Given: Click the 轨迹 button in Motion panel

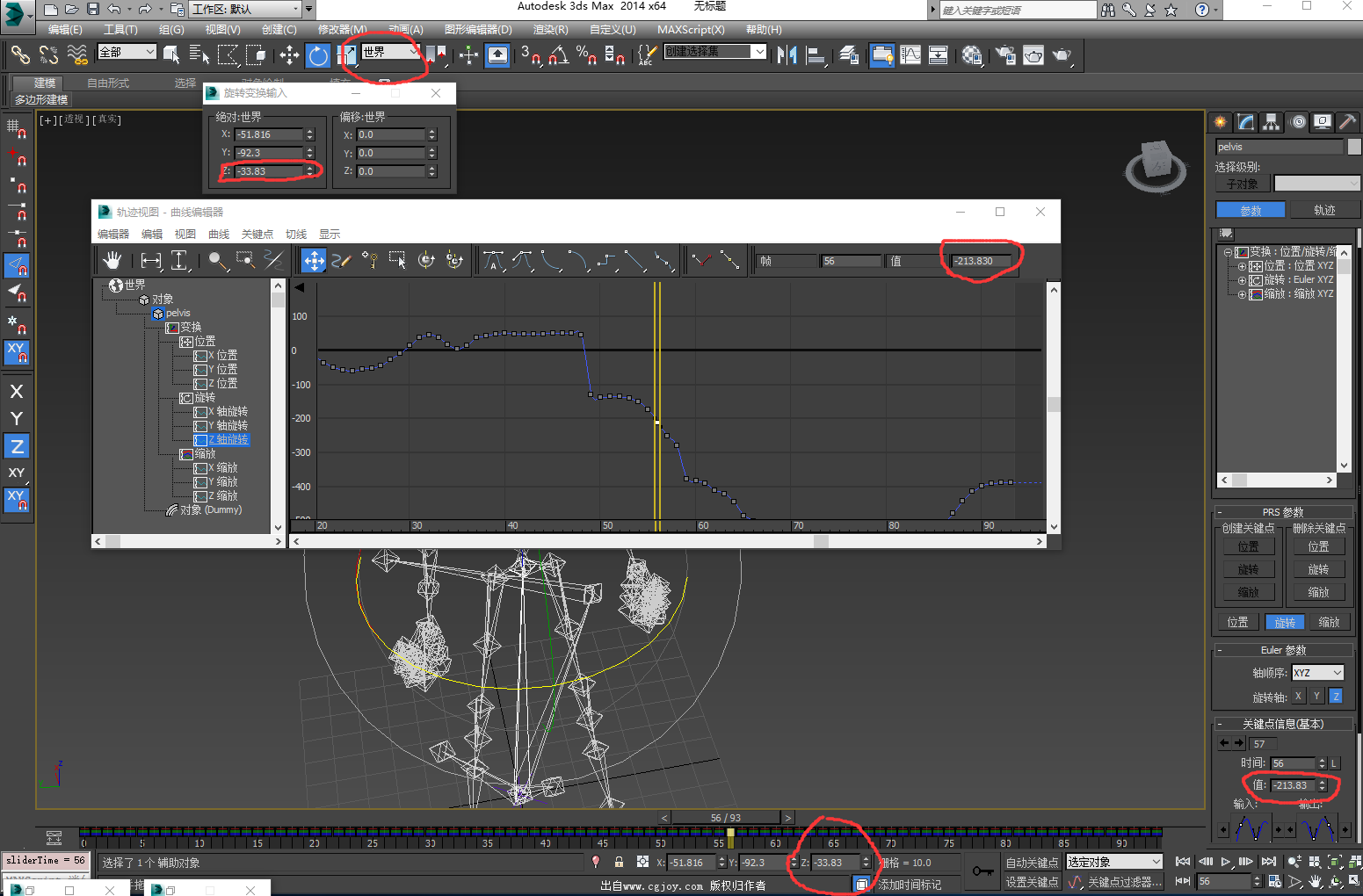Looking at the screenshot, I should 1324,210.
